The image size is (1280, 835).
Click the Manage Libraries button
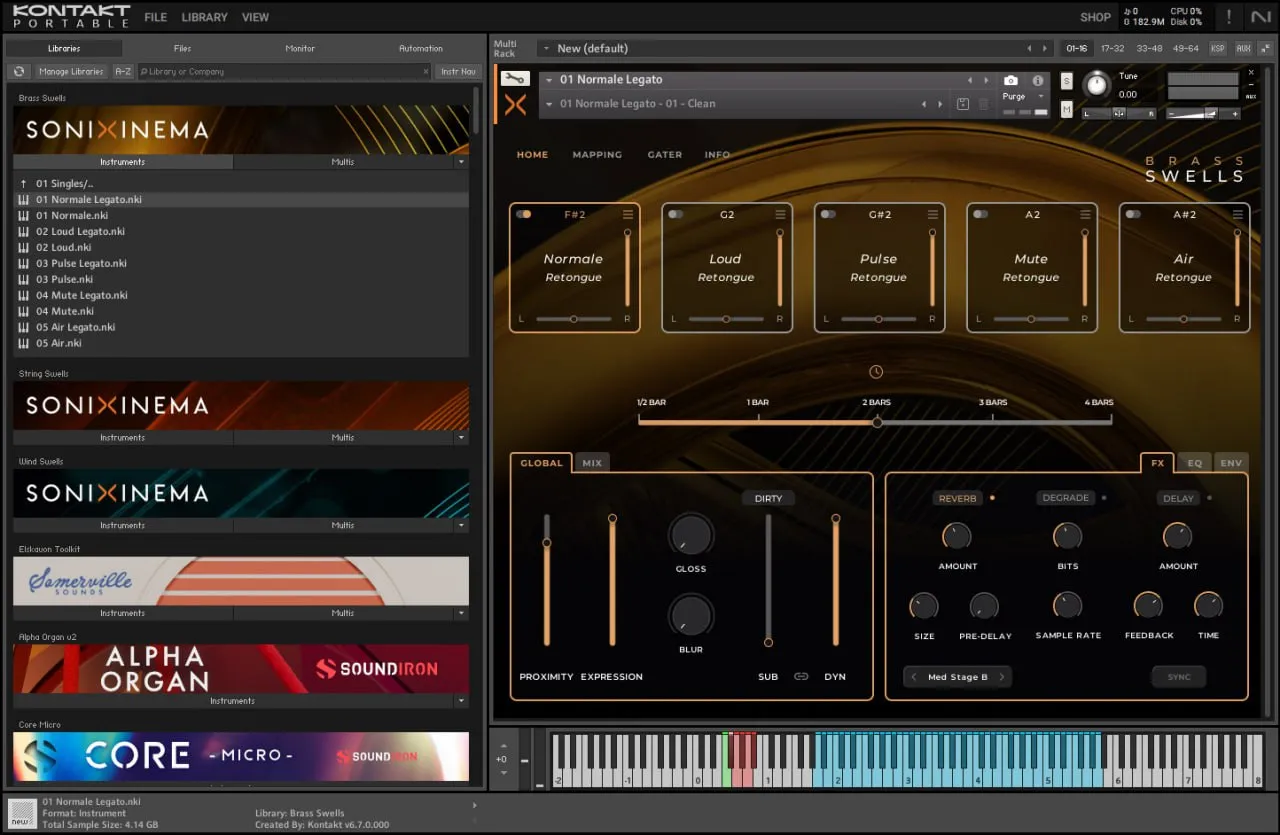pyautogui.click(x=71, y=72)
